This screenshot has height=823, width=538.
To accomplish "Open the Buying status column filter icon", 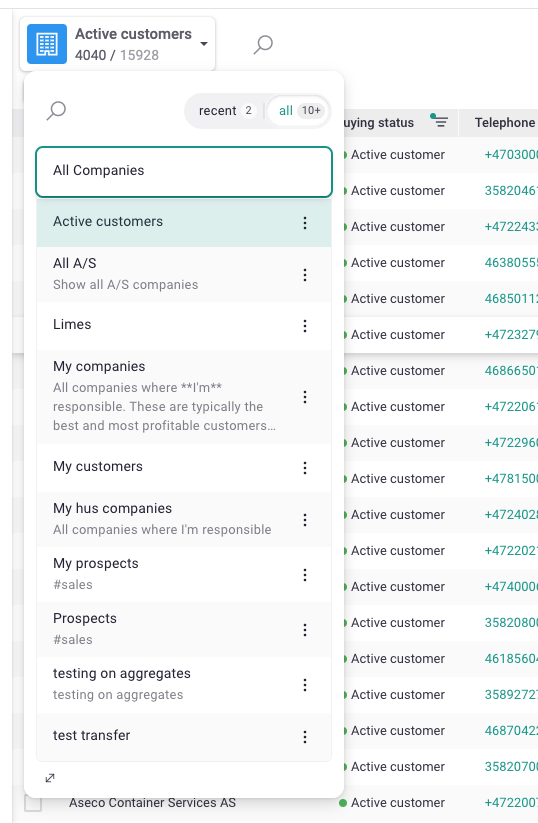I will [x=439, y=122].
